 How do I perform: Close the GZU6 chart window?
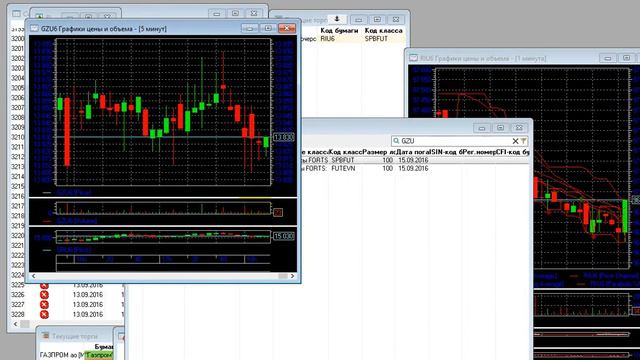287,28
